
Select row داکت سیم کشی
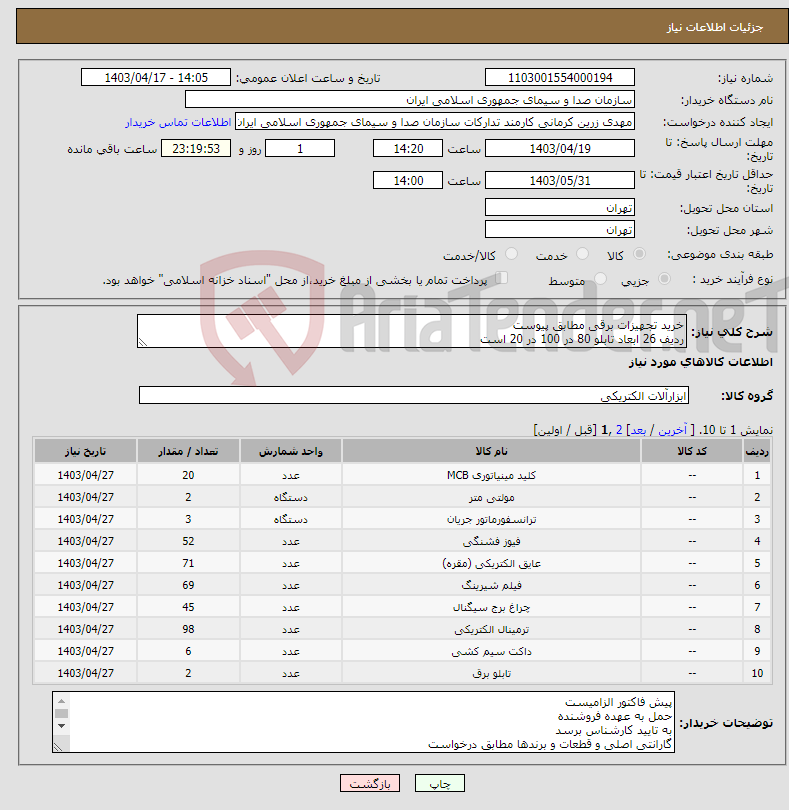402,651
